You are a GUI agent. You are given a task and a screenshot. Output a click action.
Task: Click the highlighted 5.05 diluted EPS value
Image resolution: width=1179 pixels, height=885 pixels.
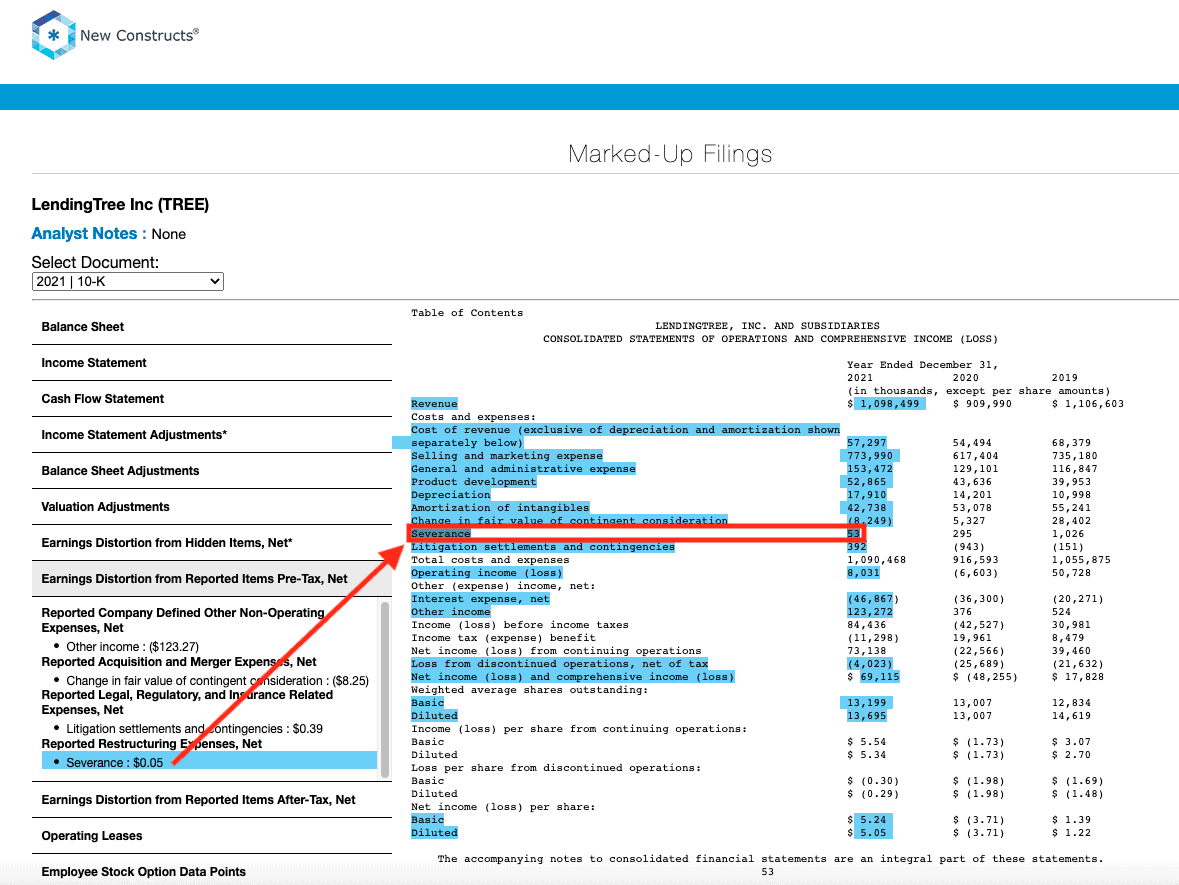pyautogui.click(x=873, y=832)
